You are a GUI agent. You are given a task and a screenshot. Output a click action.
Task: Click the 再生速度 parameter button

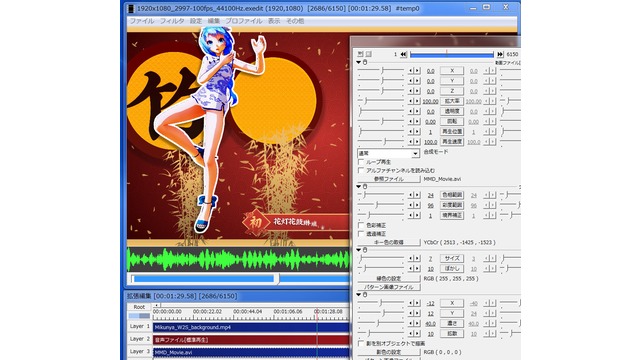coord(452,142)
